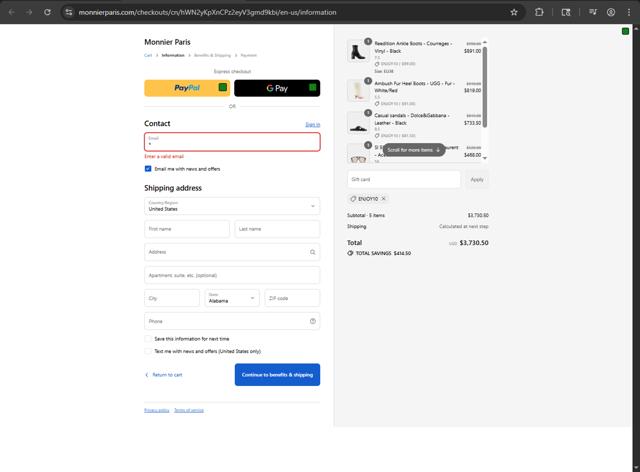Focus the Address field

click(x=232, y=252)
